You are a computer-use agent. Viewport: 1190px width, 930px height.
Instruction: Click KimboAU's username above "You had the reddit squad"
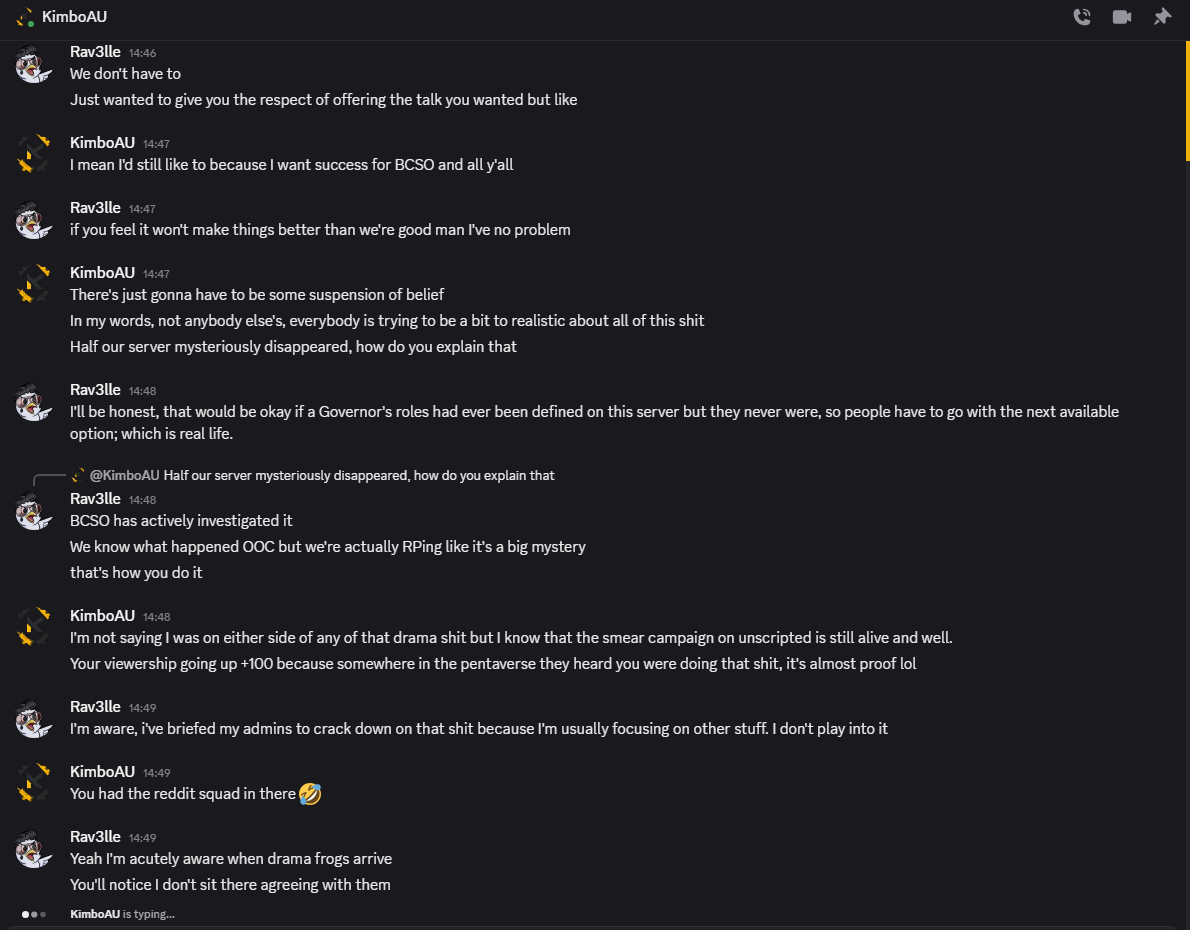[102, 771]
